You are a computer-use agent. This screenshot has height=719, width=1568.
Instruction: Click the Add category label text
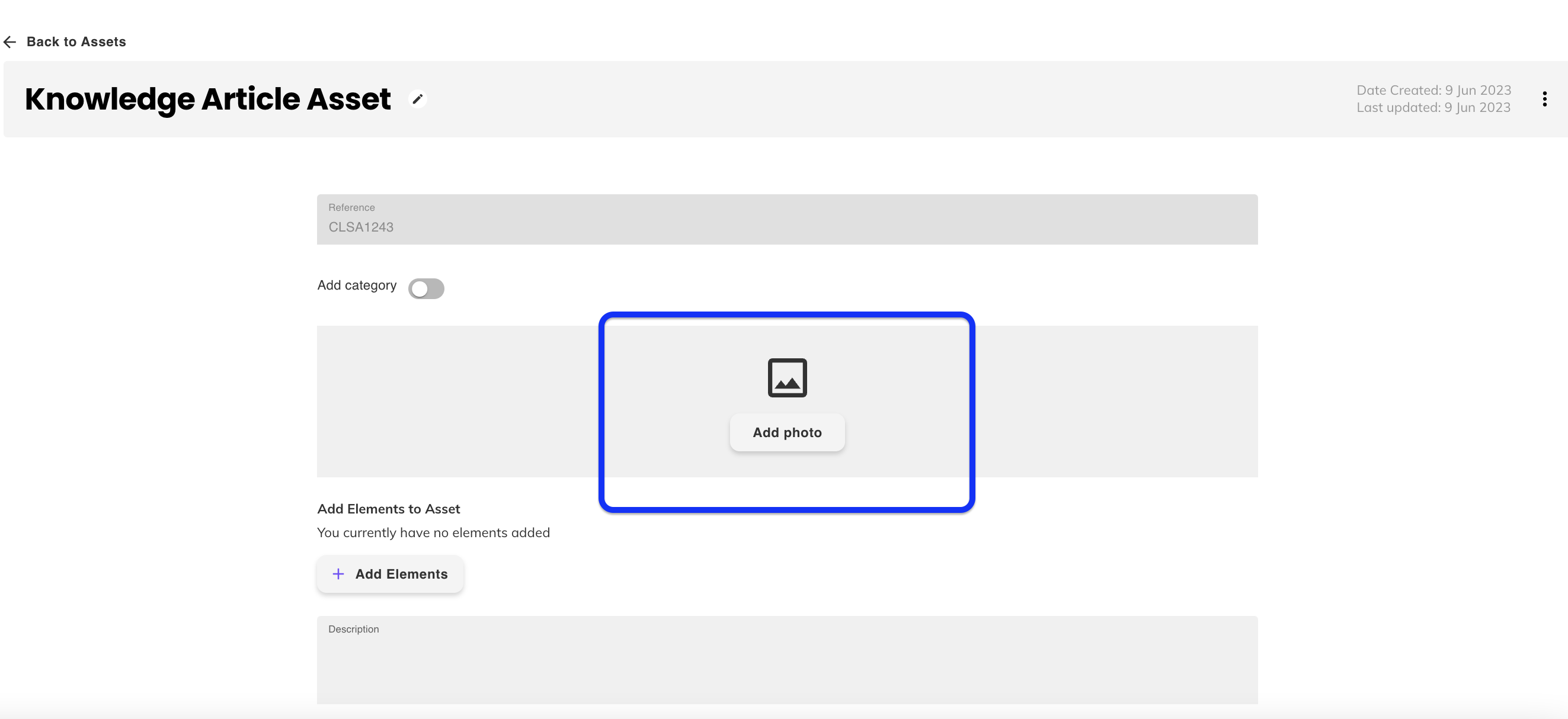357,285
